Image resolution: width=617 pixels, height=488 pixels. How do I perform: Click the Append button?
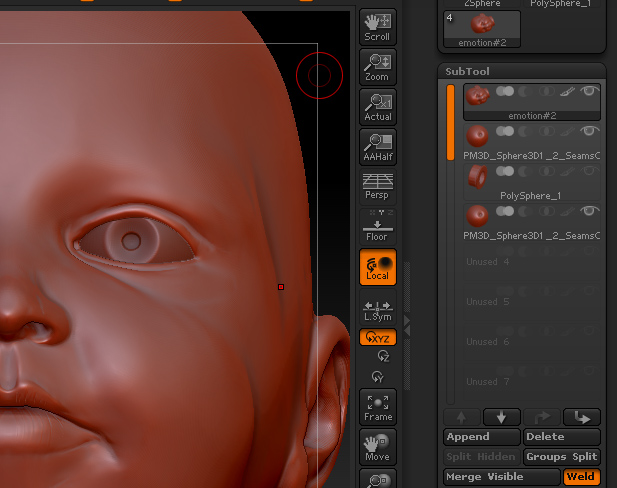tap(481, 437)
